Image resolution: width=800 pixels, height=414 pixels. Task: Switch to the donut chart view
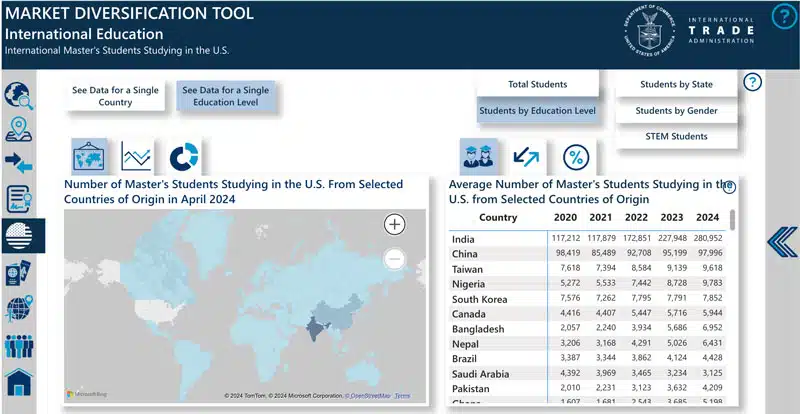tap(183, 156)
